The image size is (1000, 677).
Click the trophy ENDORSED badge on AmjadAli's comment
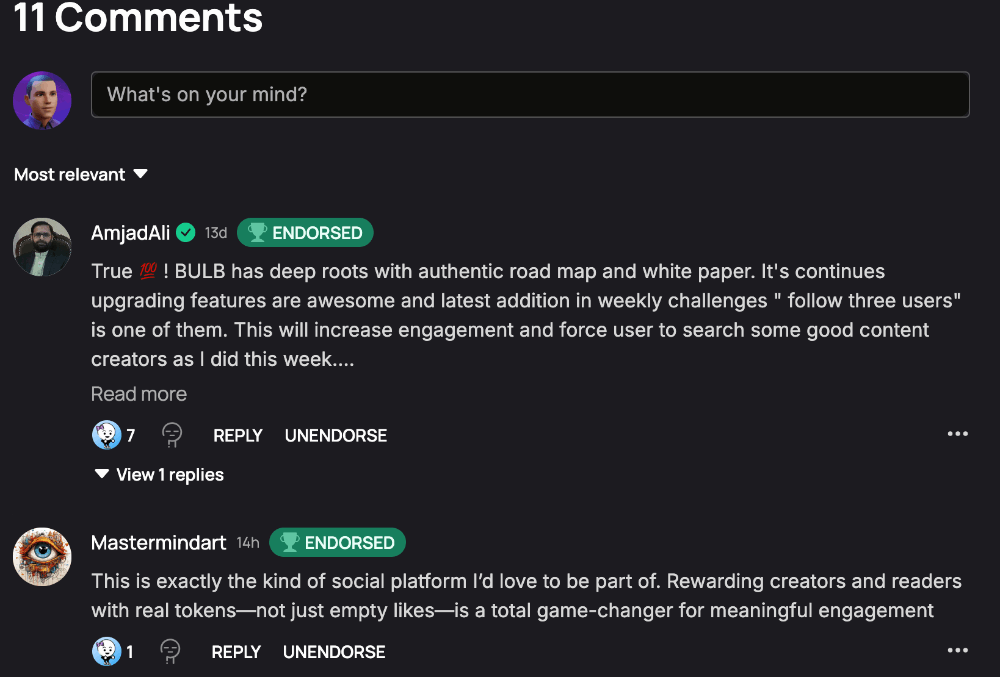pos(305,233)
